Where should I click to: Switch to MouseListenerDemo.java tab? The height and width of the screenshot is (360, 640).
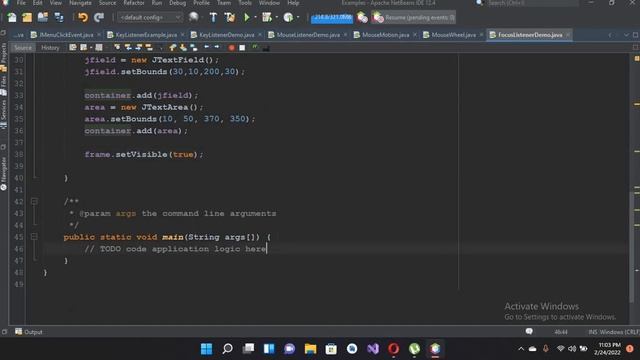coord(308,35)
